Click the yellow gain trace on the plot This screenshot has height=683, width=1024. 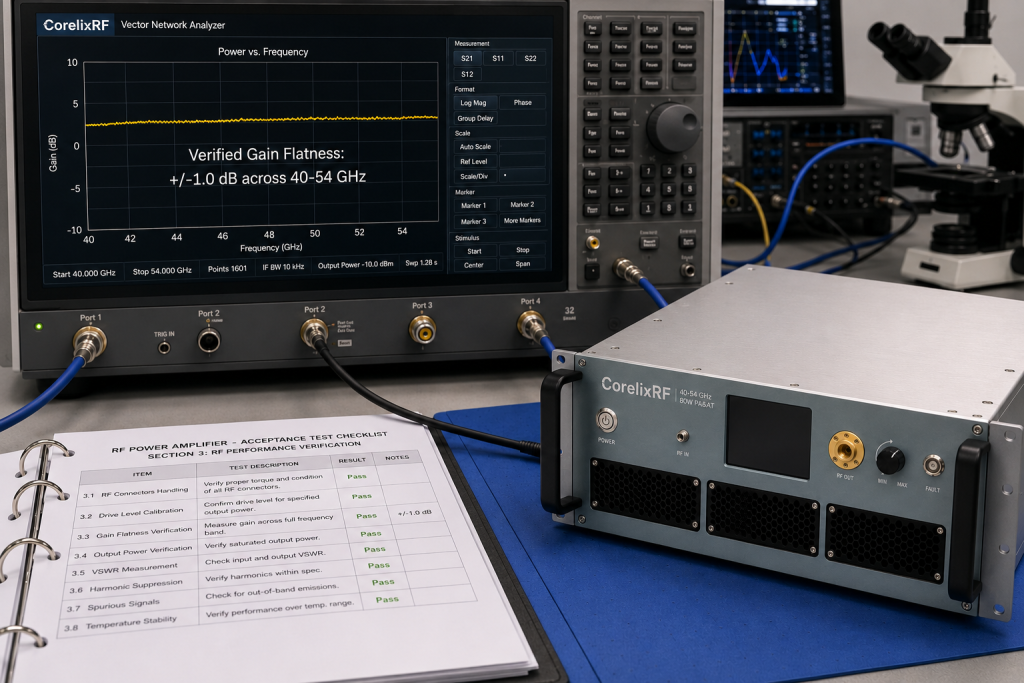click(x=261, y=120)
